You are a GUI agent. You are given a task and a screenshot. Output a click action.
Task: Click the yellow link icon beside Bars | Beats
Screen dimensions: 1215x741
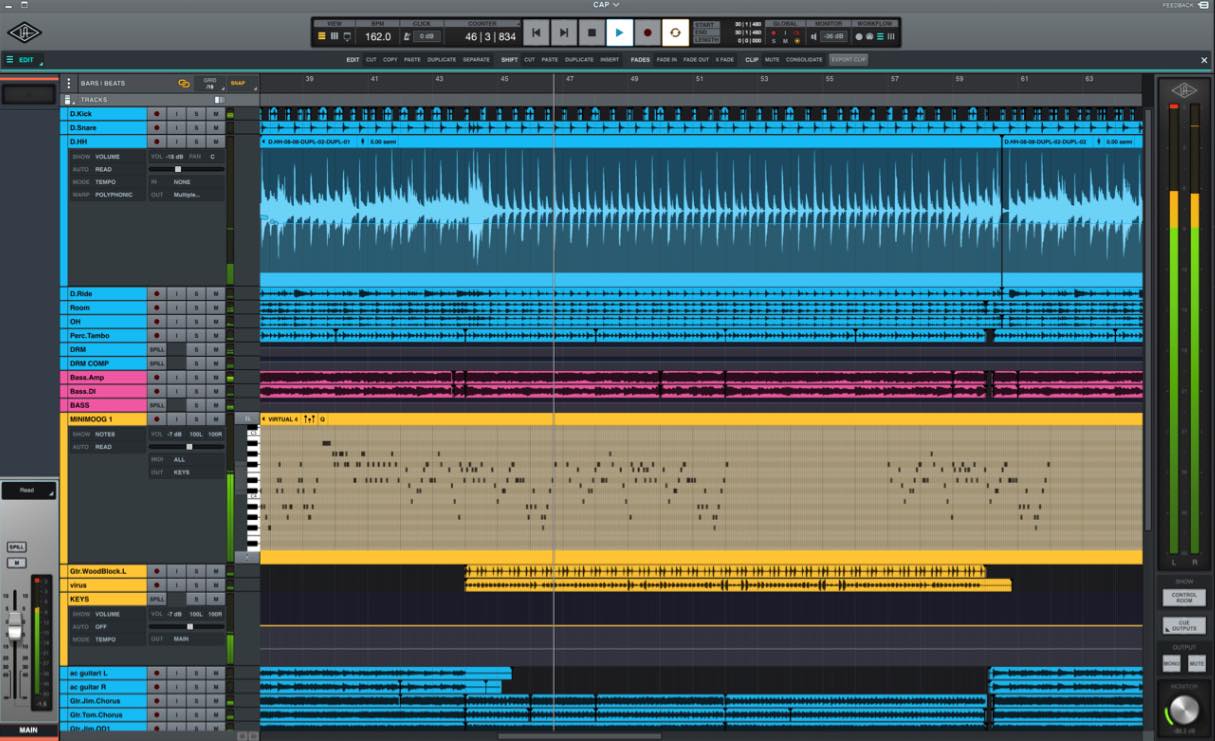tap(184, 84)
